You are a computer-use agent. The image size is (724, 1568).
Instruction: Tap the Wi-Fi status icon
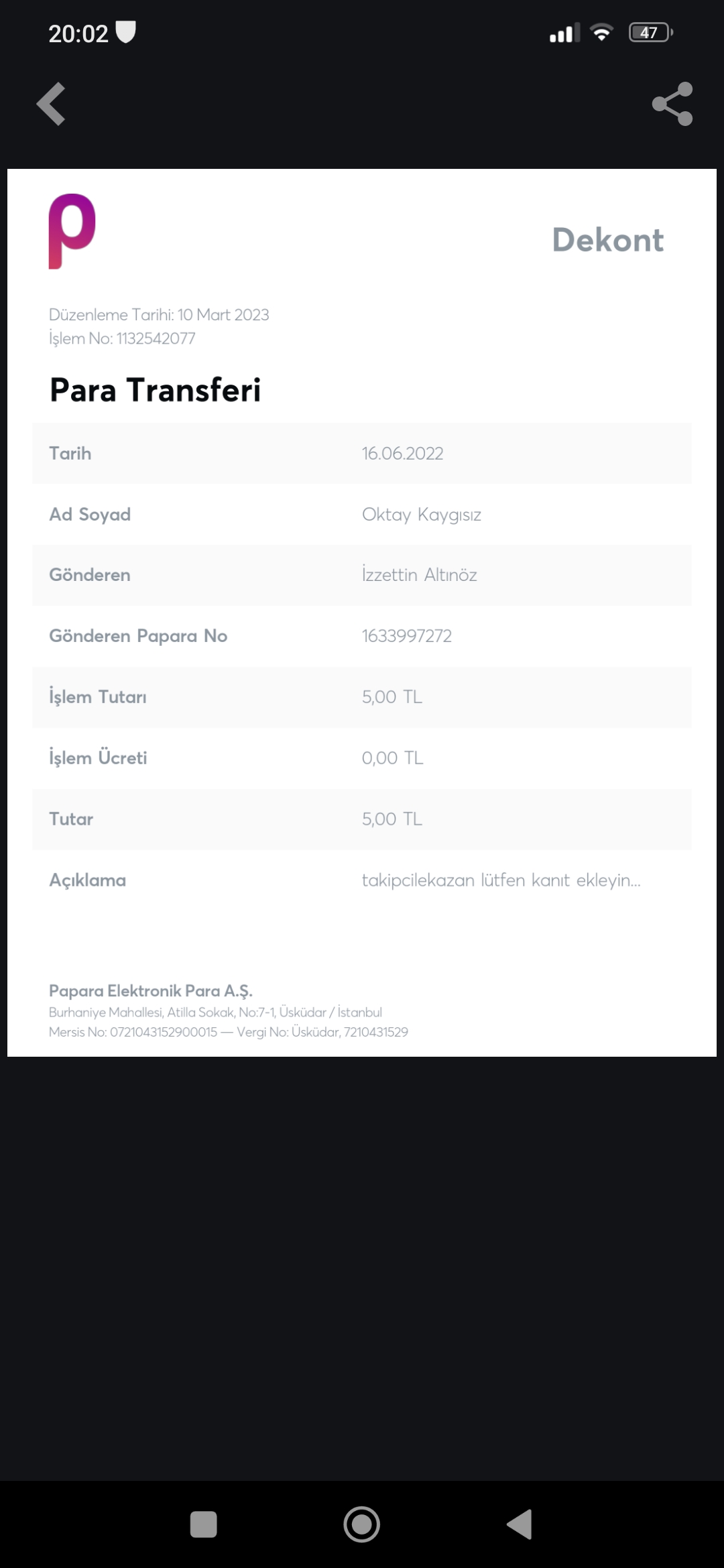601,32
